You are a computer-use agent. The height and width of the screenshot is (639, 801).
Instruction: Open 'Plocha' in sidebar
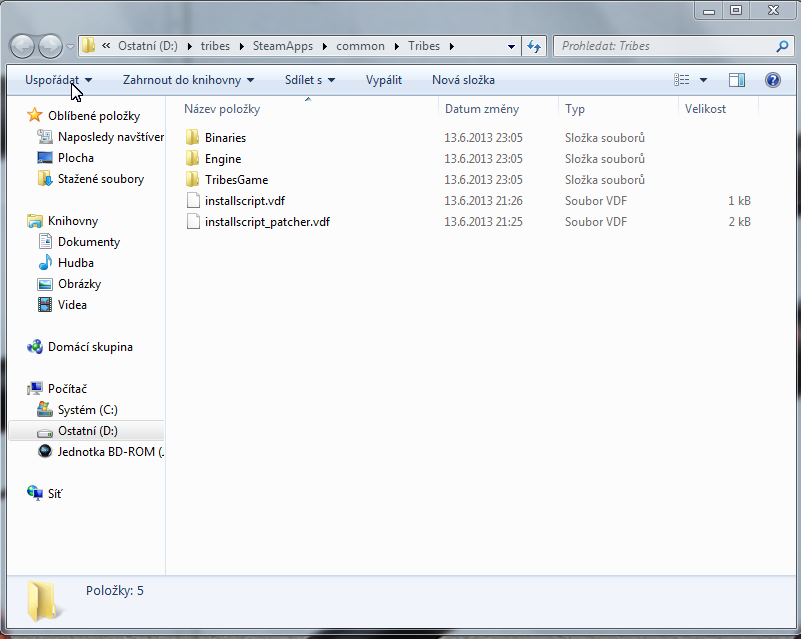[76, 158]
